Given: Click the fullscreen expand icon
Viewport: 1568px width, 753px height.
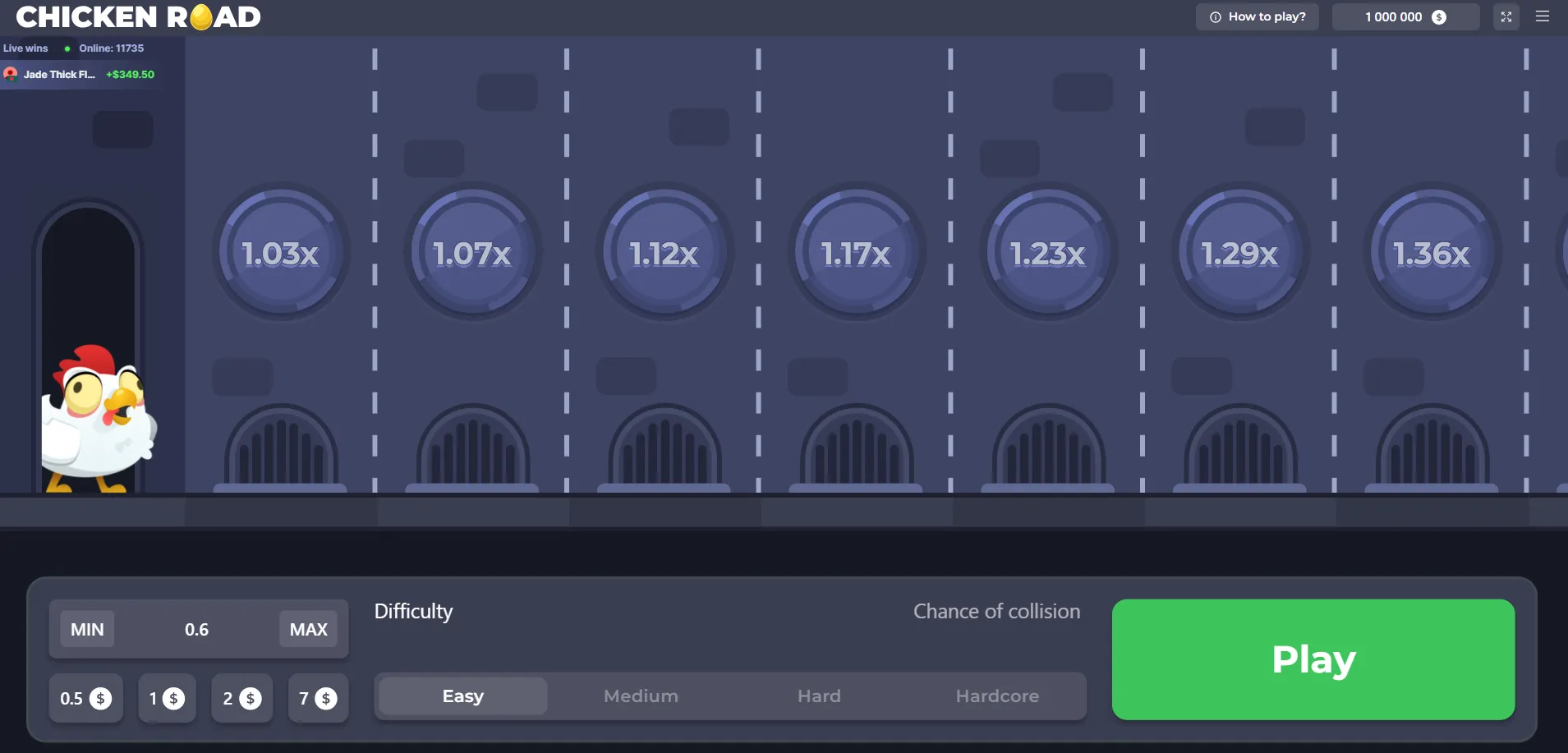Looking at the screenshot, I should click(x=1506, y=16).
